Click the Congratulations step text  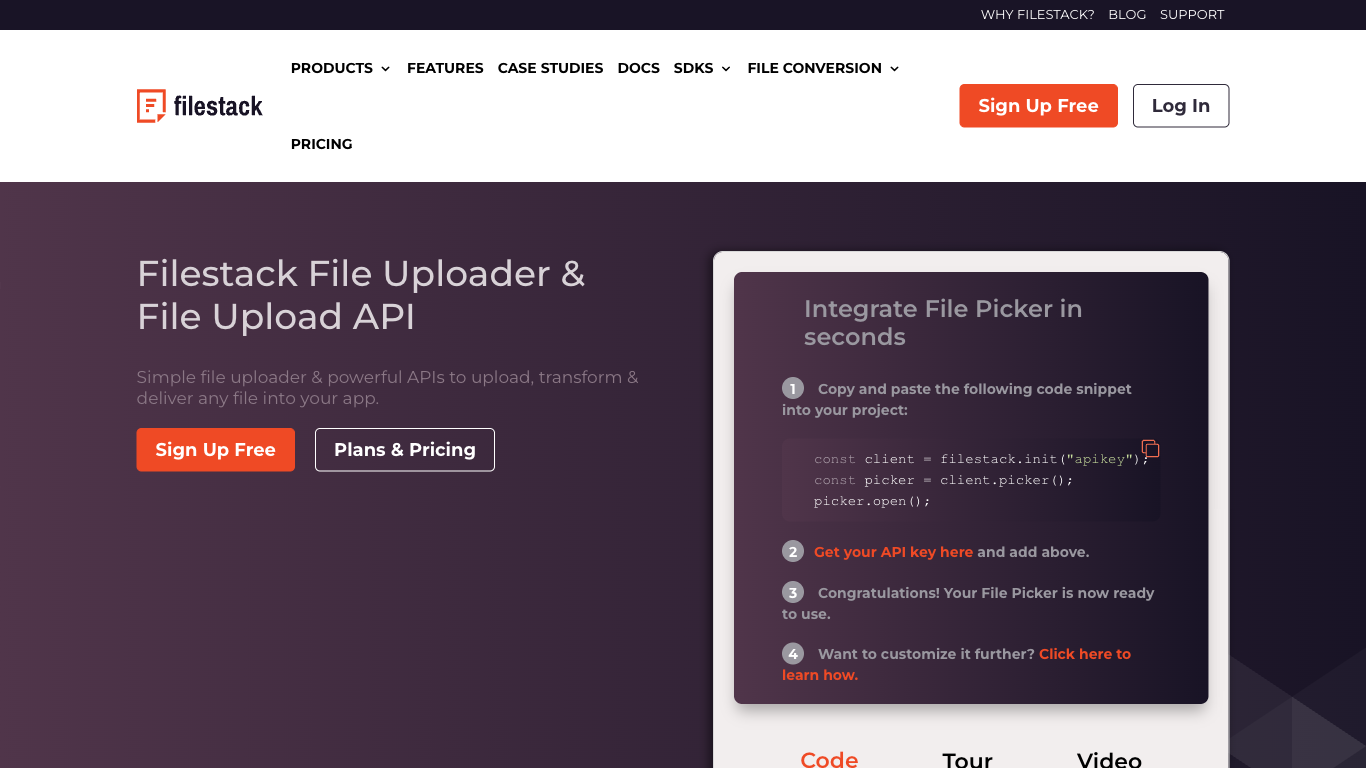click(968, 603)
